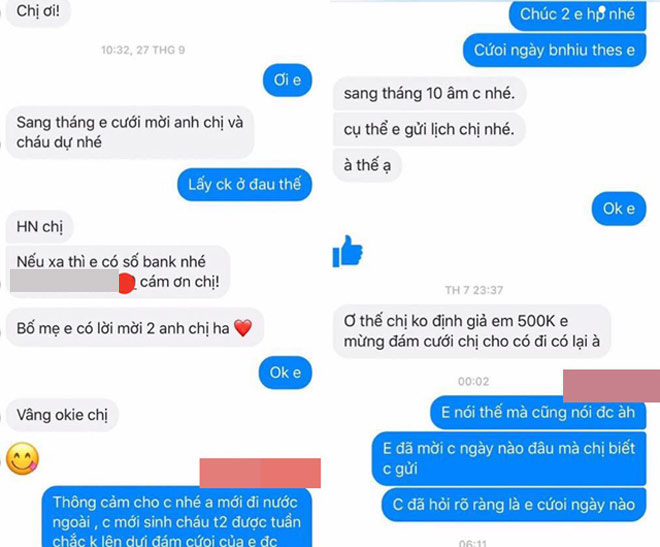This screenshot has width=660, height=547.
Task: Click the yummy face emoji sticker
Action: pos(23,459)
